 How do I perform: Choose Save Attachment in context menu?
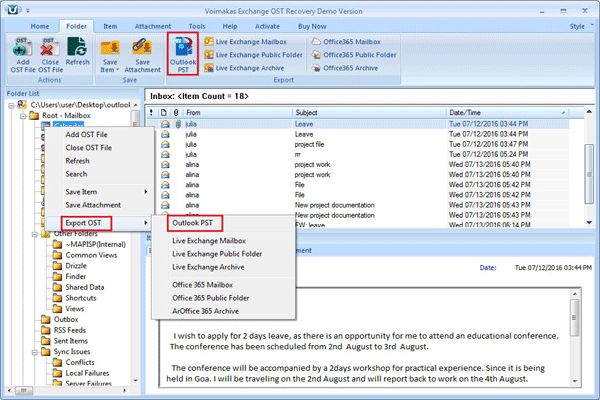click(99, 205)
